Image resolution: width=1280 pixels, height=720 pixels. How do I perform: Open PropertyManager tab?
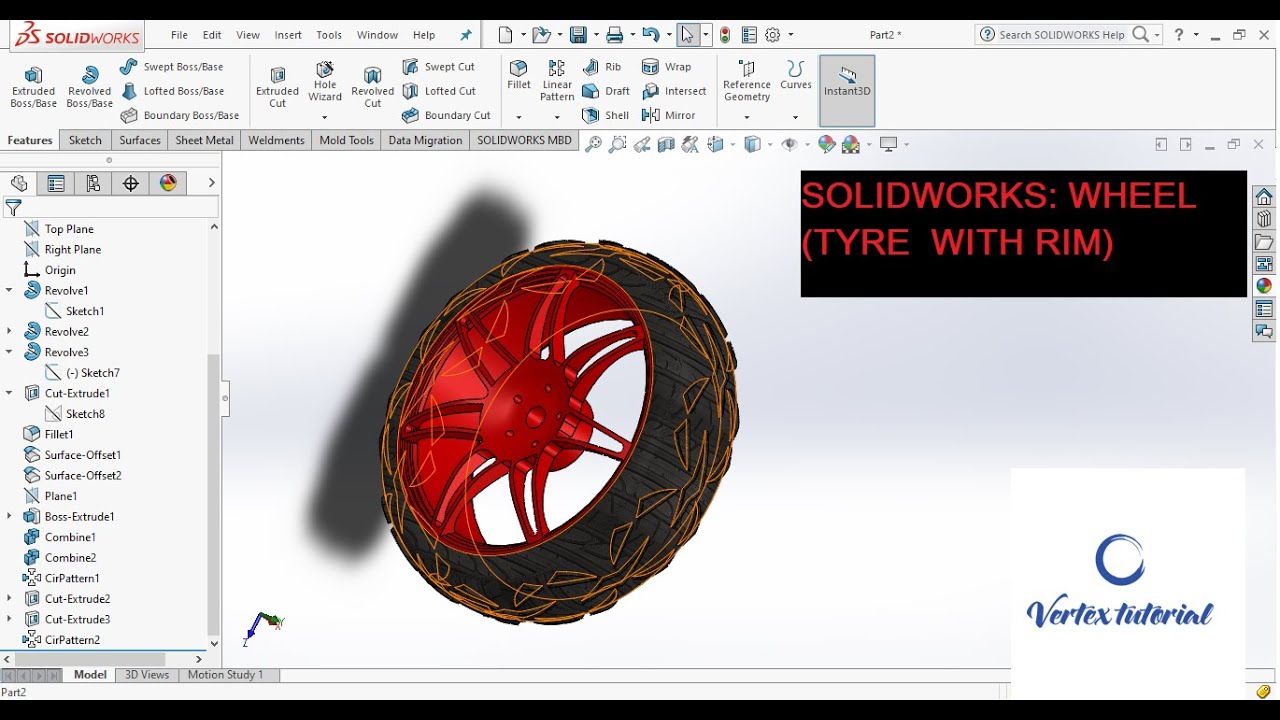click(56, 183)
